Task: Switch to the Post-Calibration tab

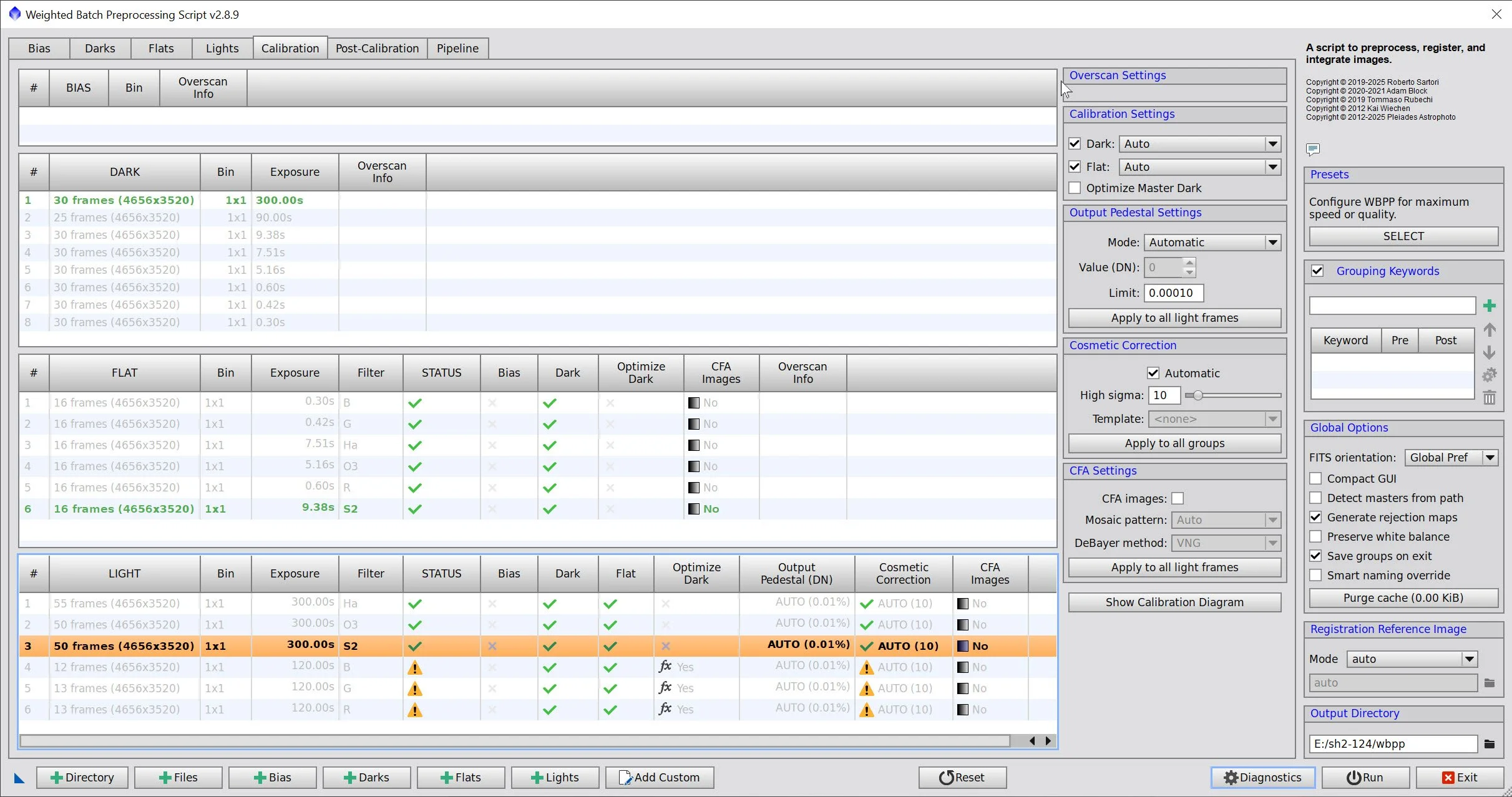Action: tap(377, 48)
